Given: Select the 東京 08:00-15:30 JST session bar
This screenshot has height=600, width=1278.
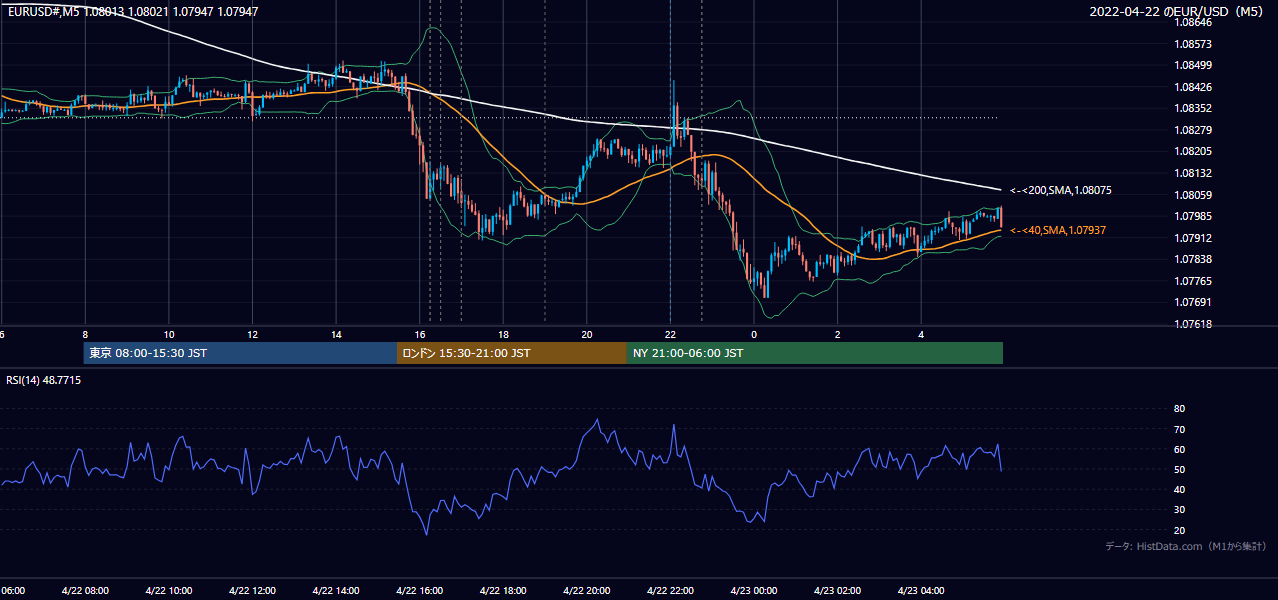Looking at the screenshot, I should (x=240, y=353).
